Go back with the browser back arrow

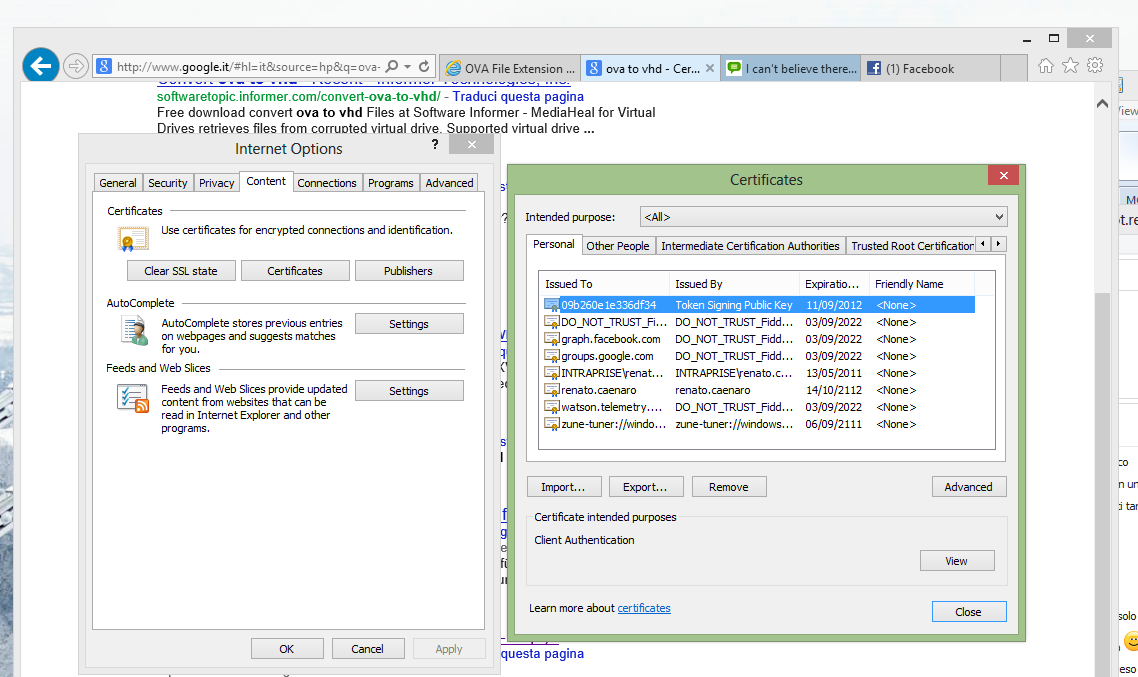pyautogui.click(x=41, y=66)
